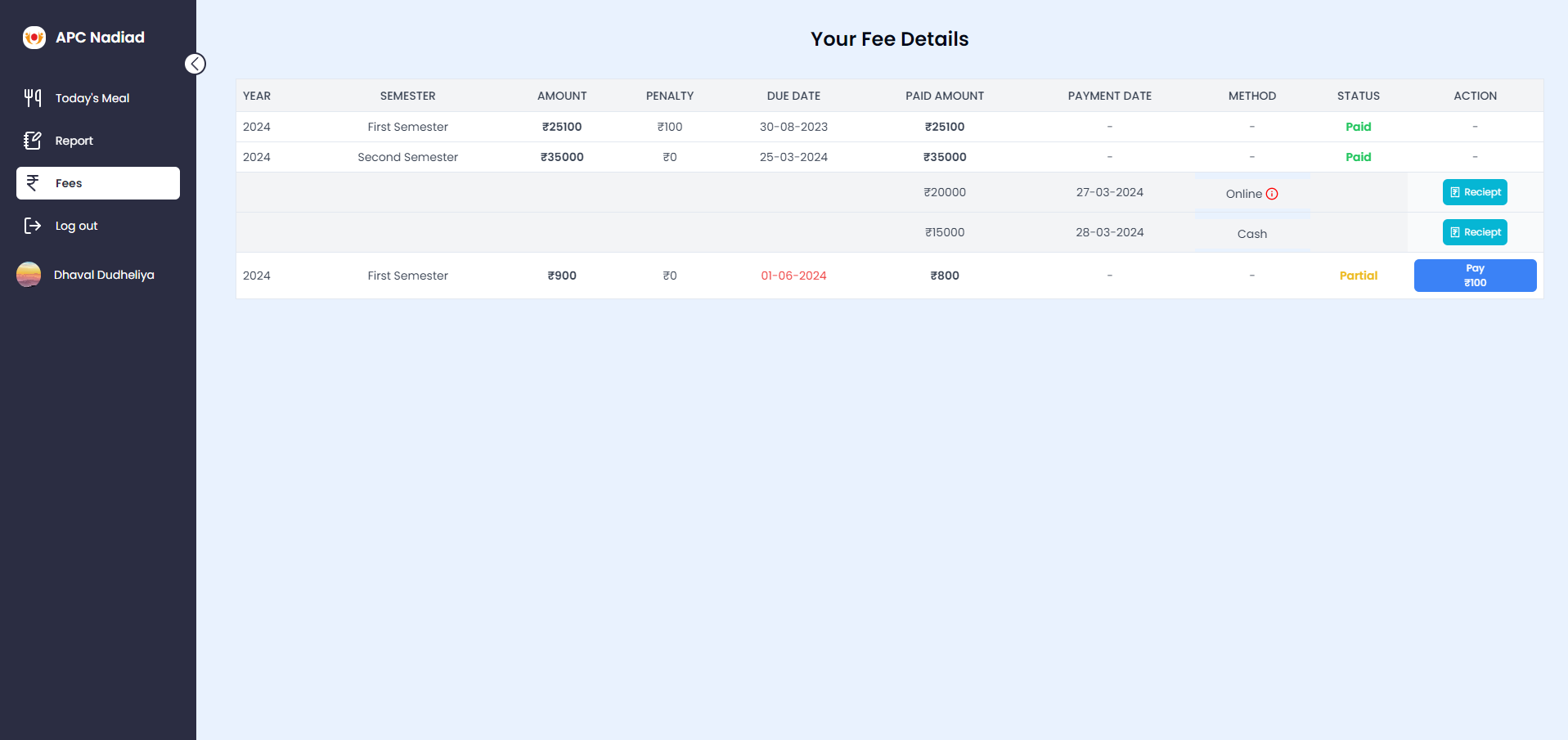The width and height of the screenshot is (1568, 740).
Task: Click the info icon next to Online
Action: pos(1272,194)
